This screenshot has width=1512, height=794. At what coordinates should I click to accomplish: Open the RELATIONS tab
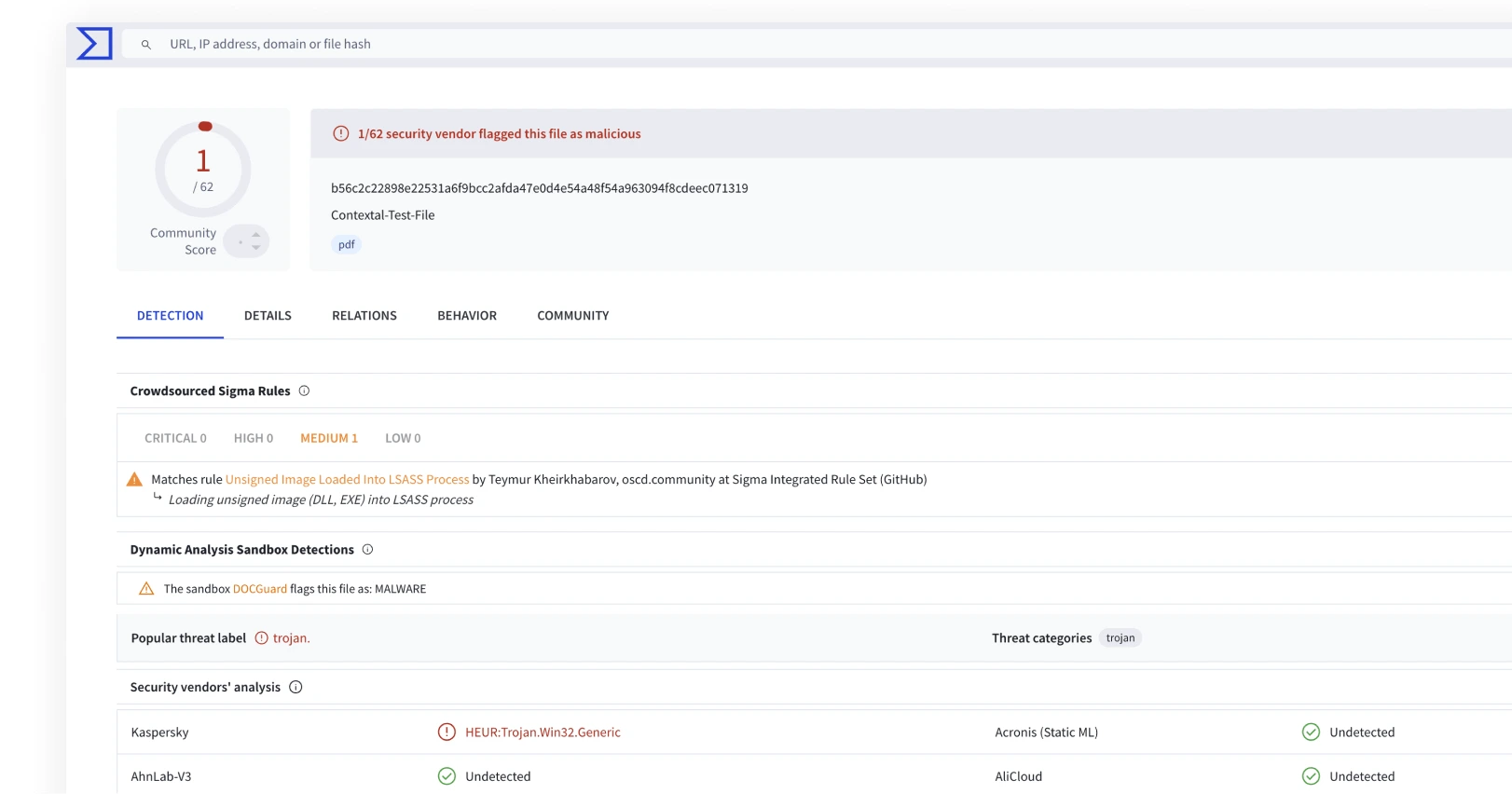364,316
